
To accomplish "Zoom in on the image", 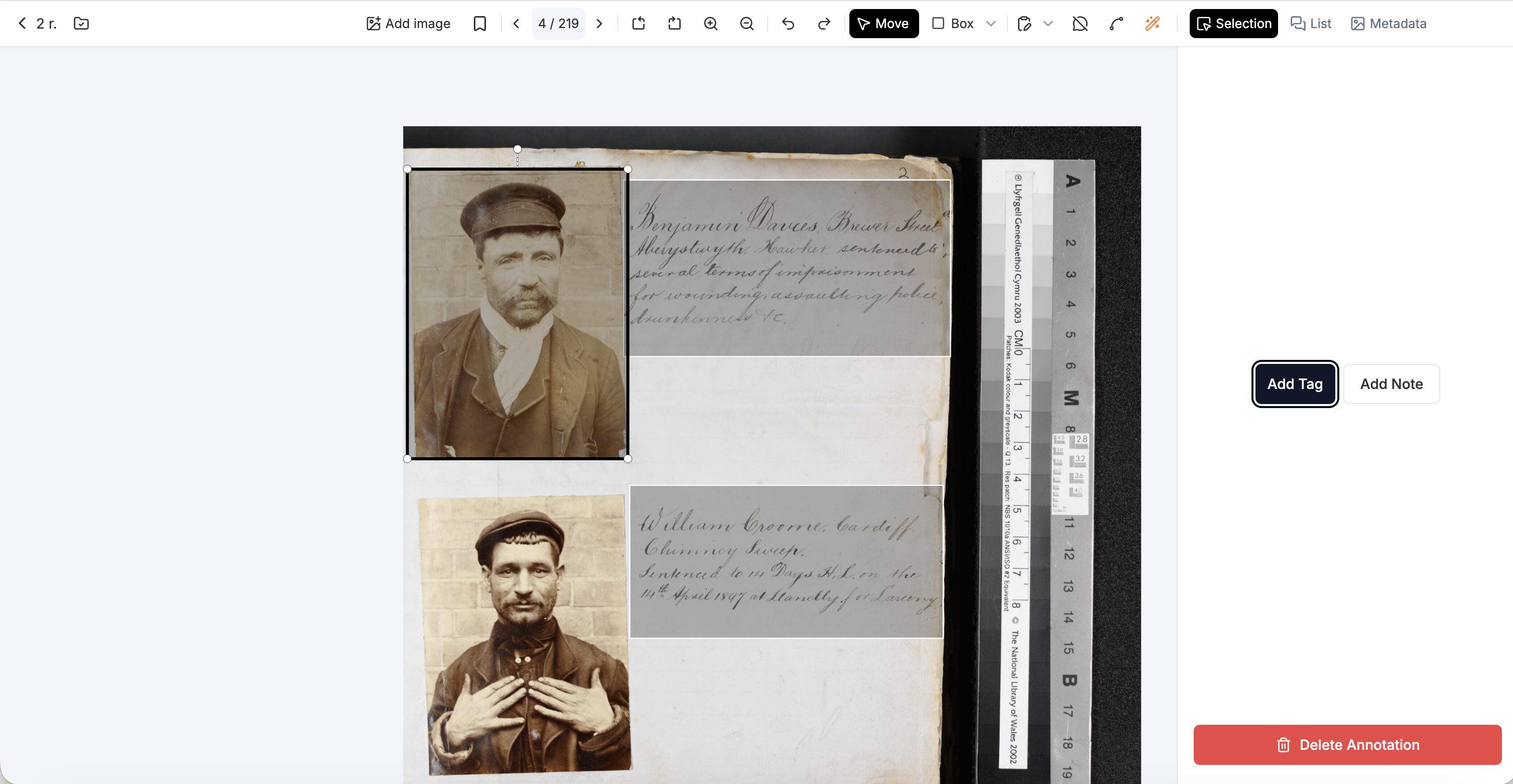I will pyautogui.click(x=711, y=24).
